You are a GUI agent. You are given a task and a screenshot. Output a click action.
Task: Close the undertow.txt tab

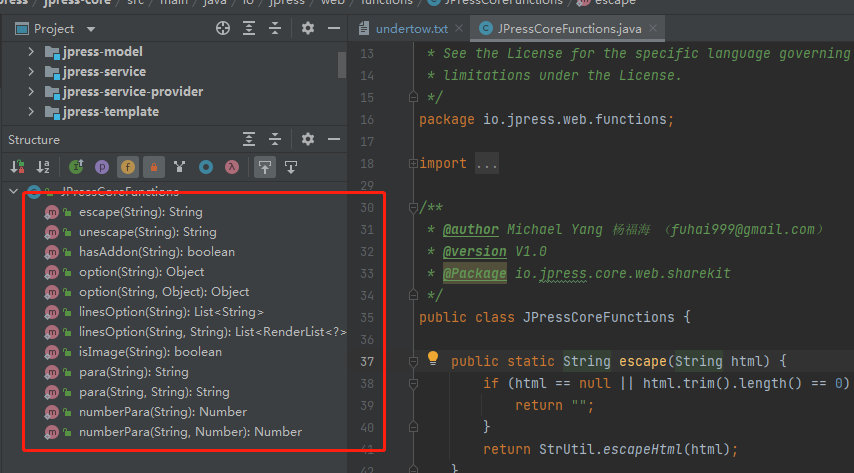click(459, 28)
